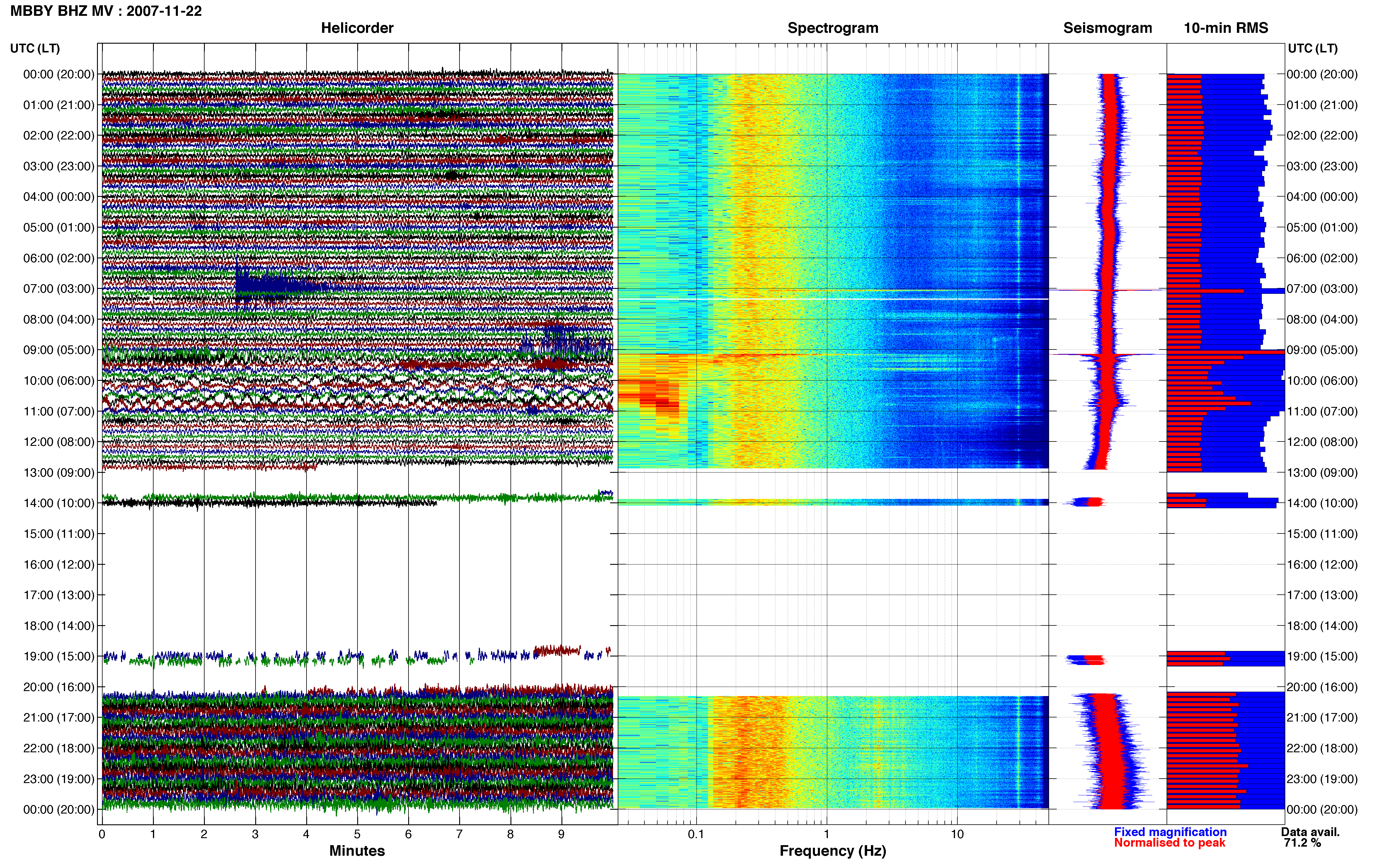Click 11:00 (07:00) label on Helicorder axis
Screen dimensions: 1389x868
(x=59, y=411)
